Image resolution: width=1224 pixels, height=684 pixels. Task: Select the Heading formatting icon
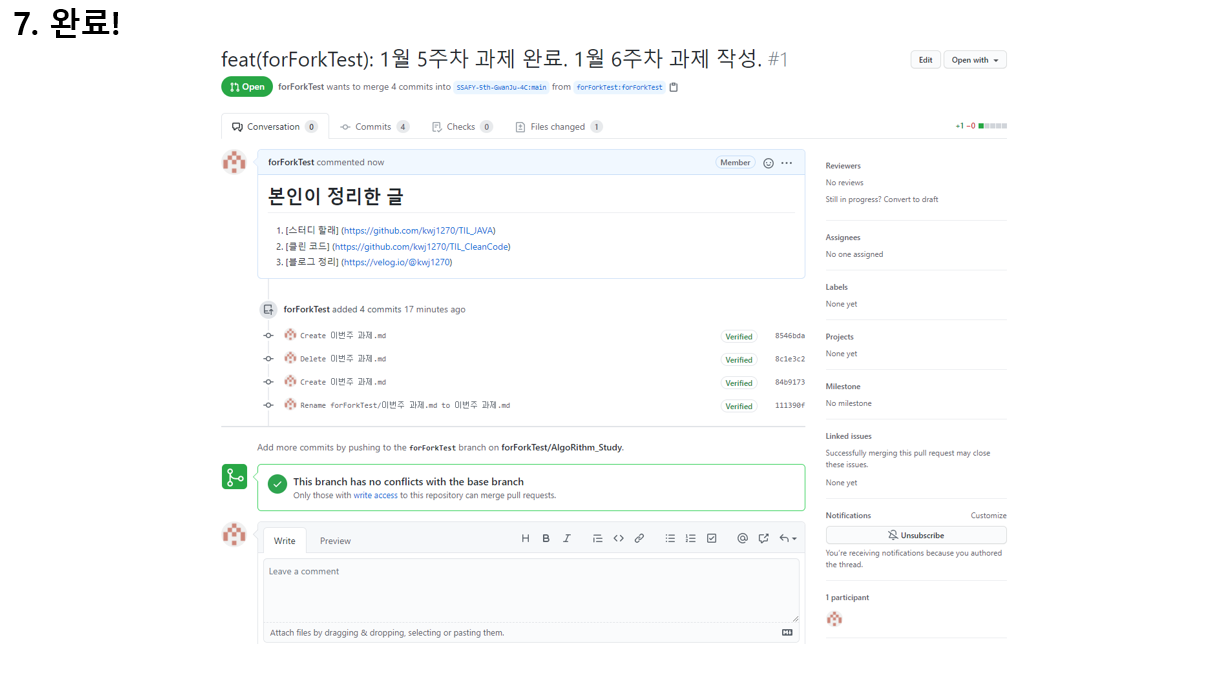point(525,538)
